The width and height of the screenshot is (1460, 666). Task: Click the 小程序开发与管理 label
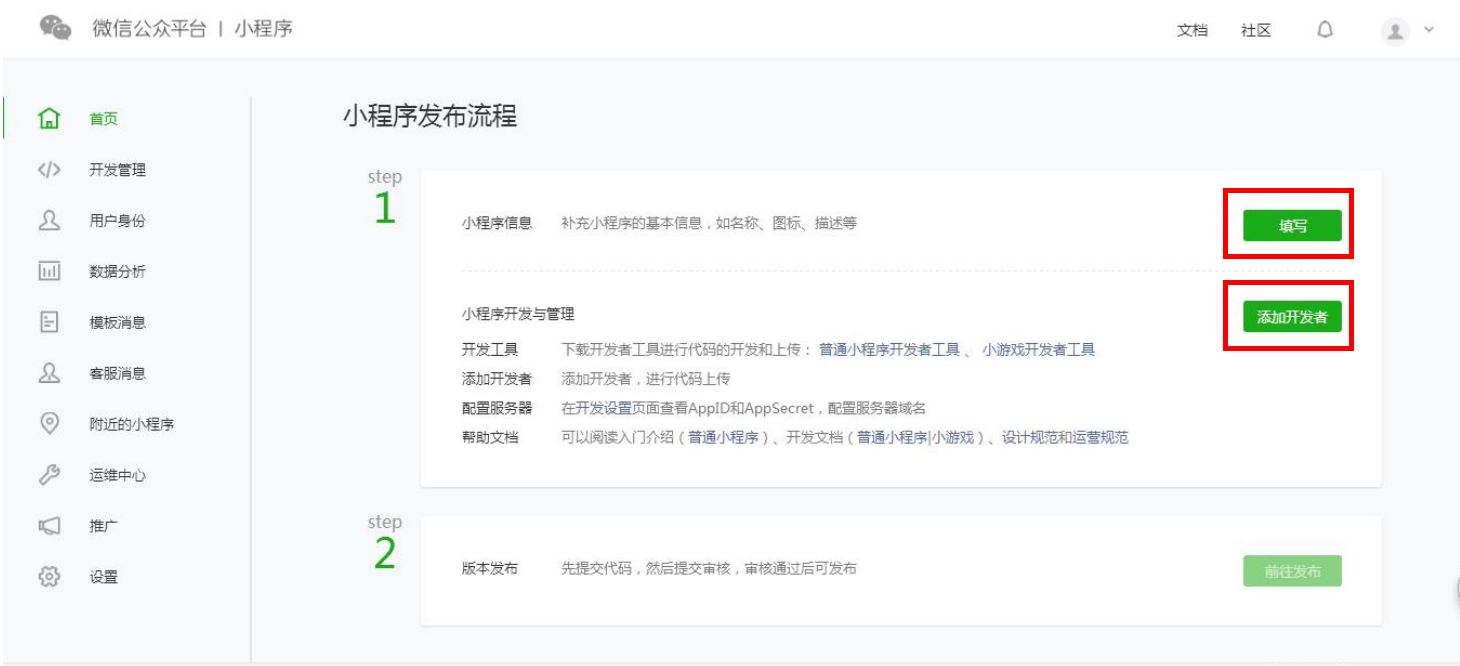click(x=518, y=314)
